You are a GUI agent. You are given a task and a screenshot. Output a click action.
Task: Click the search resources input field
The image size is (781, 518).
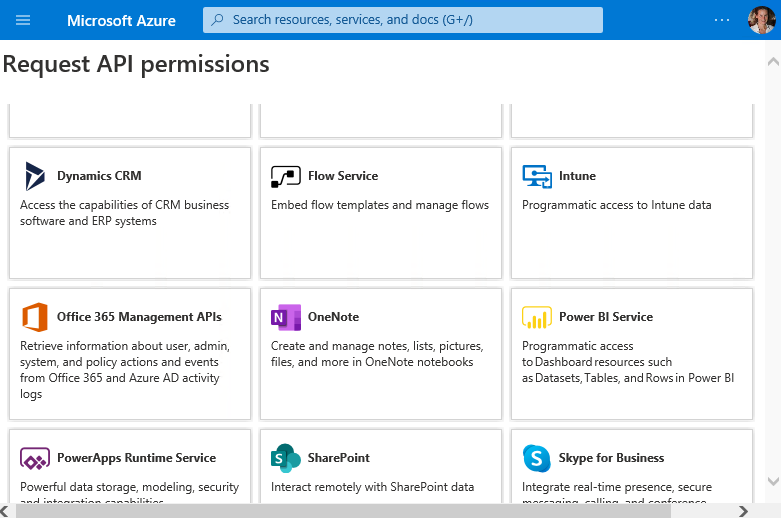403,20
